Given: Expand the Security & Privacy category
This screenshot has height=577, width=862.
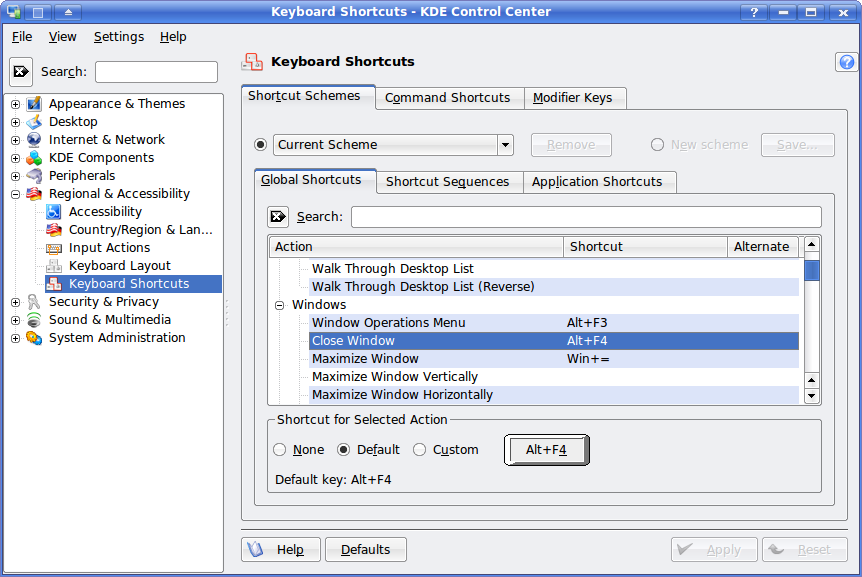Looking at the screenshot, I should pyautogui.click(x=15, y=302).
